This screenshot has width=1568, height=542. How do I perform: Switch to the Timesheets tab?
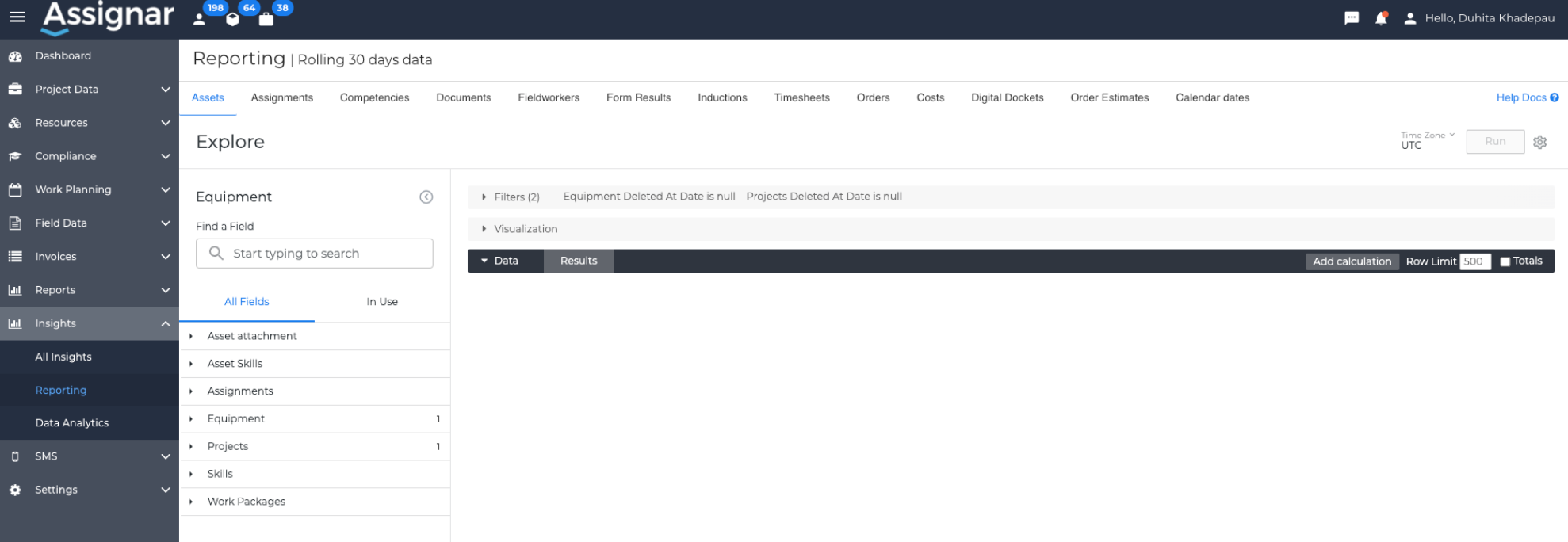tap(802, 97)
